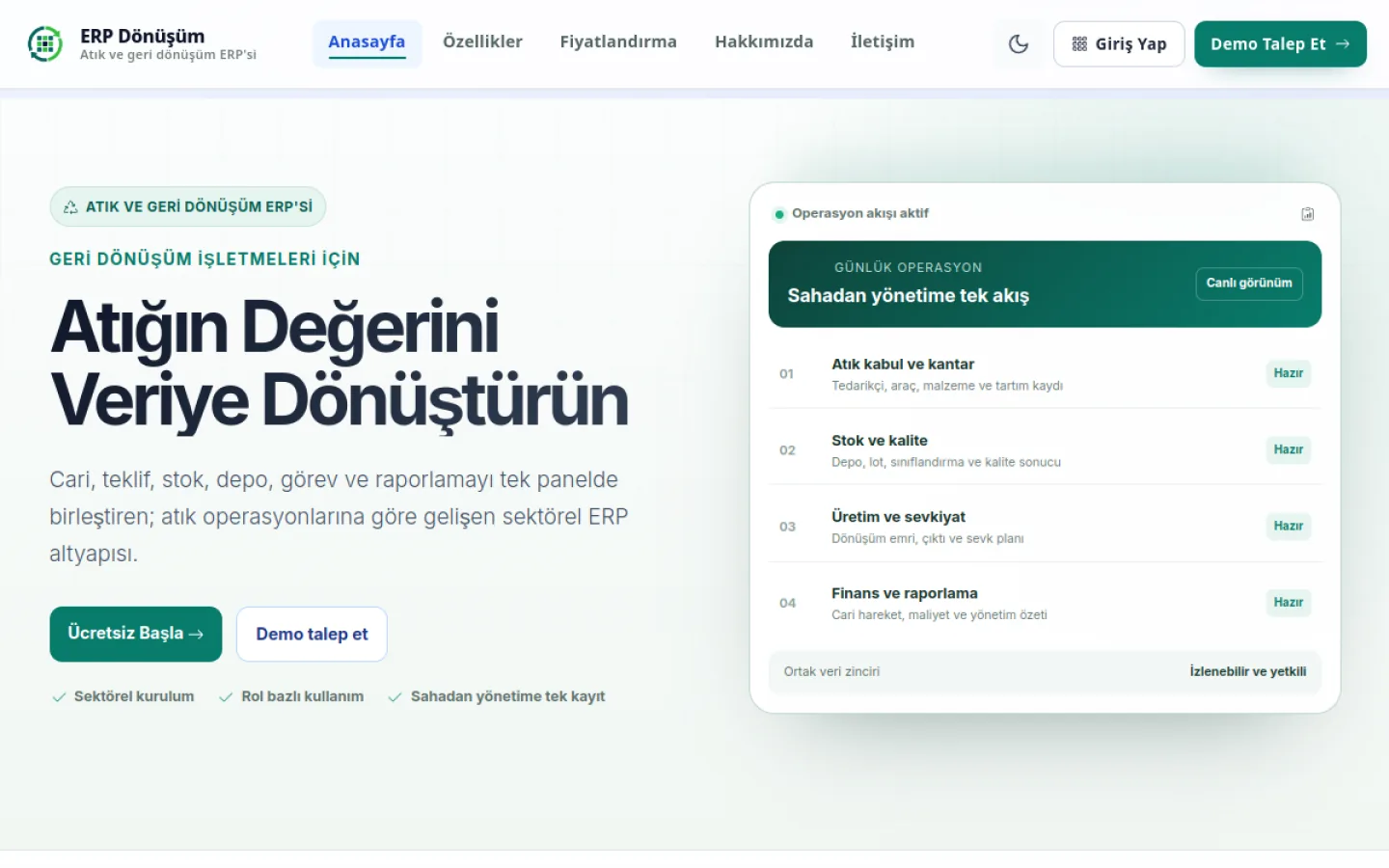1389x868 pixels.
Task: Select the Atık kabul ve kantar row
Action: (1045, 374)
